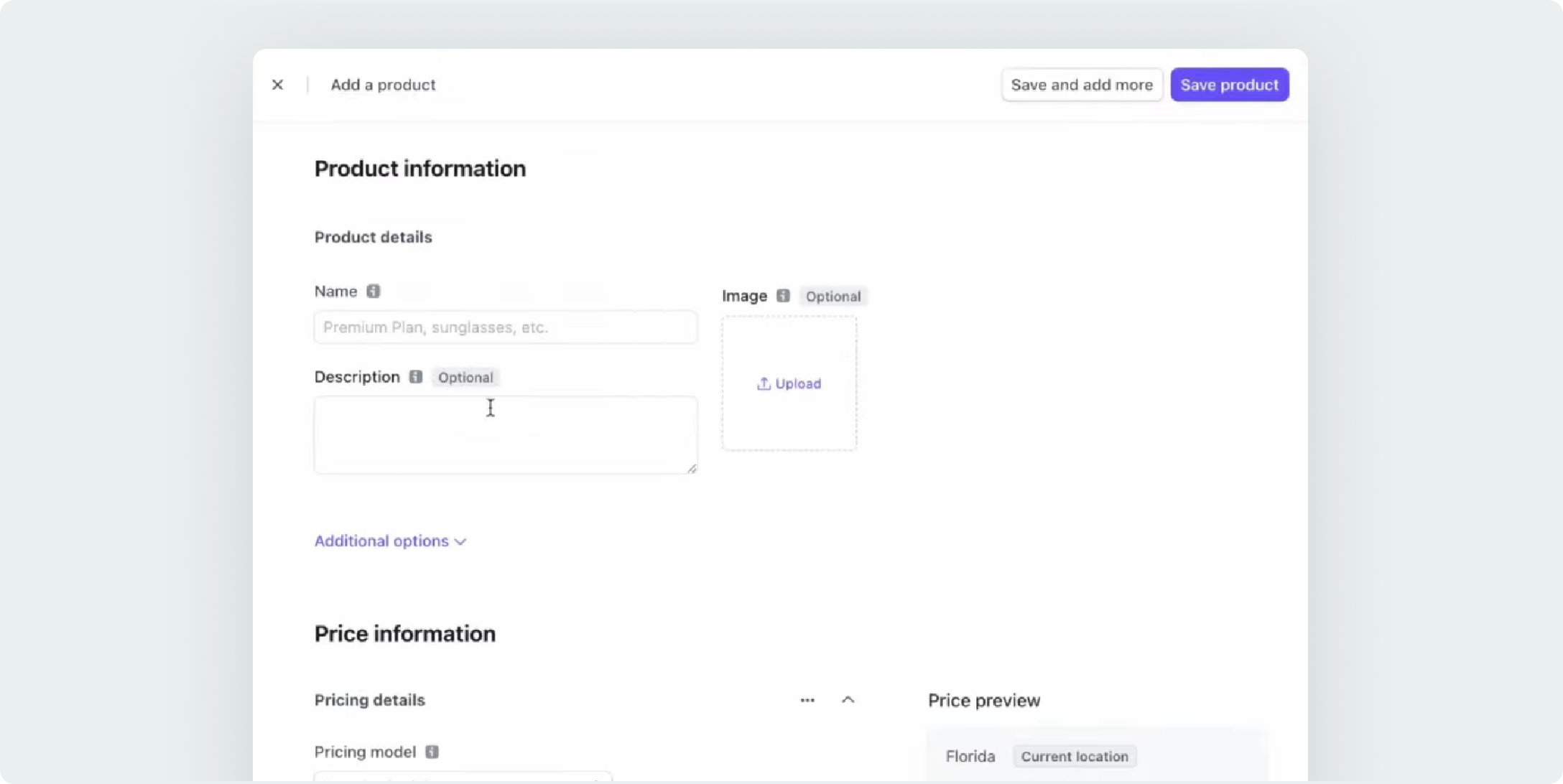Image resolution: width=1563 pixels, height=784 pixels.
Task: Select the Current location badge
Action: (x=1075, y=757)
